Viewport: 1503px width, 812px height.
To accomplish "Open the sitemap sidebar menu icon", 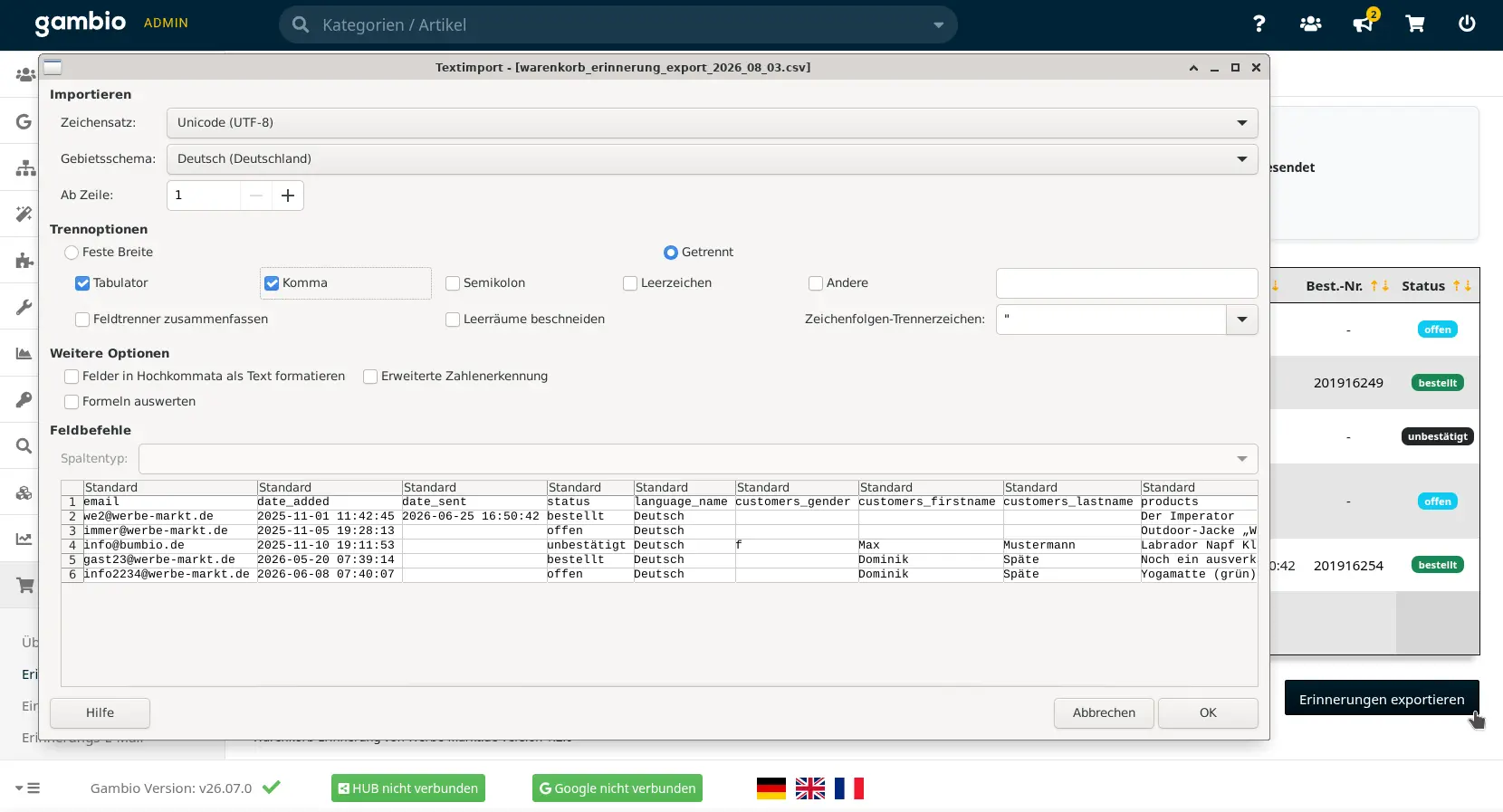I will pyautogui.click(x=24, y=167).
